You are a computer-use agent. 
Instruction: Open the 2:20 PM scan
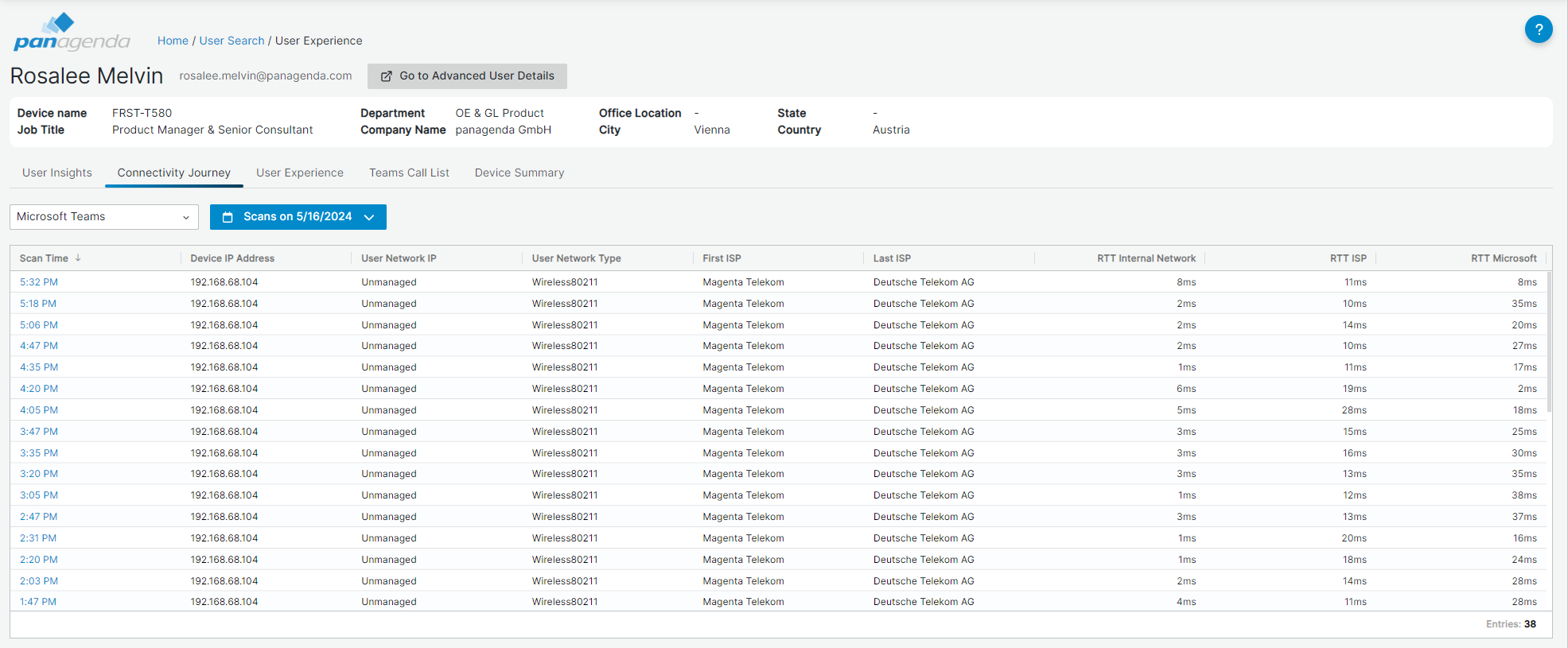[39, 560]
